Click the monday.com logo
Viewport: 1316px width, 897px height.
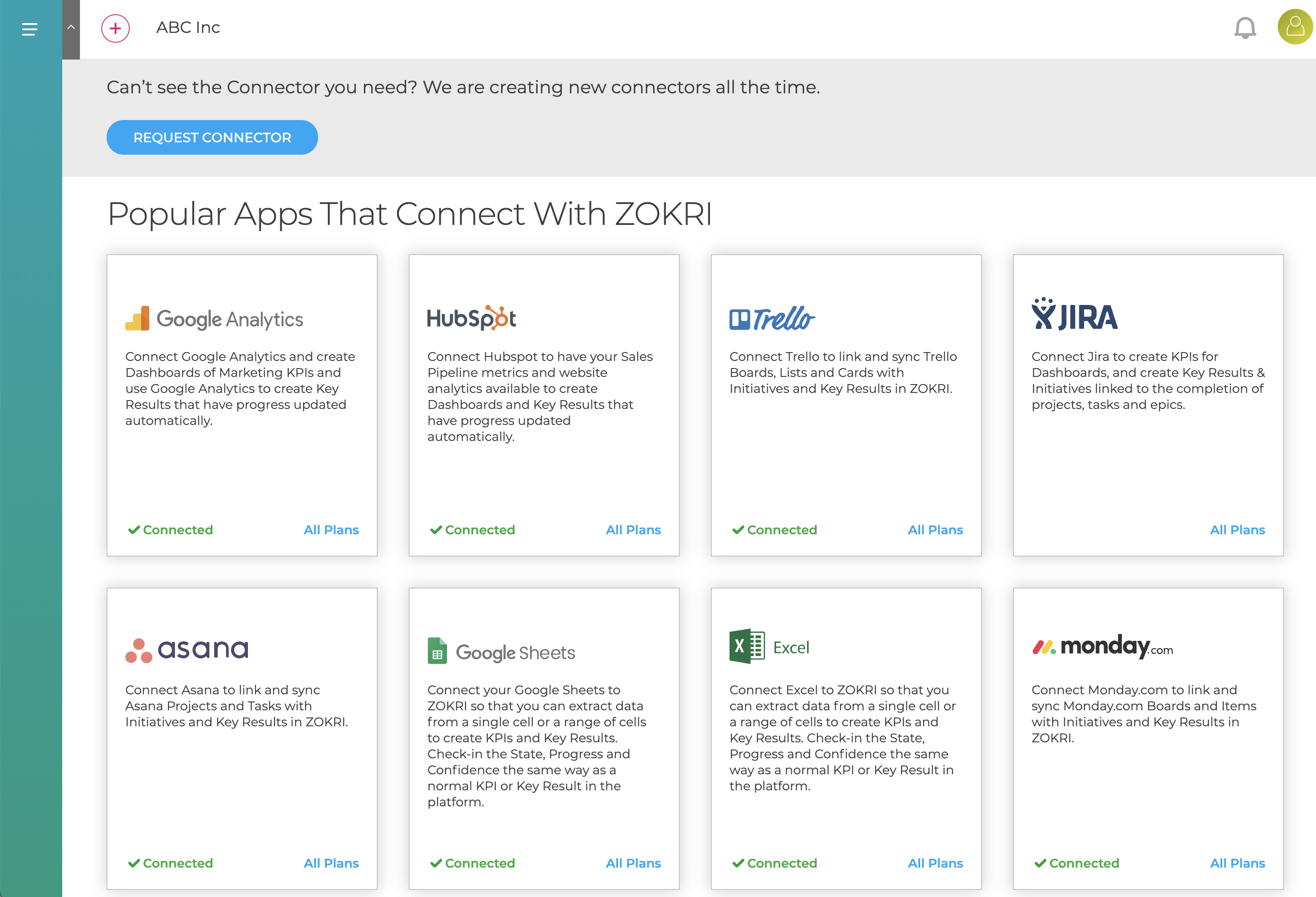click(1102, 647)
